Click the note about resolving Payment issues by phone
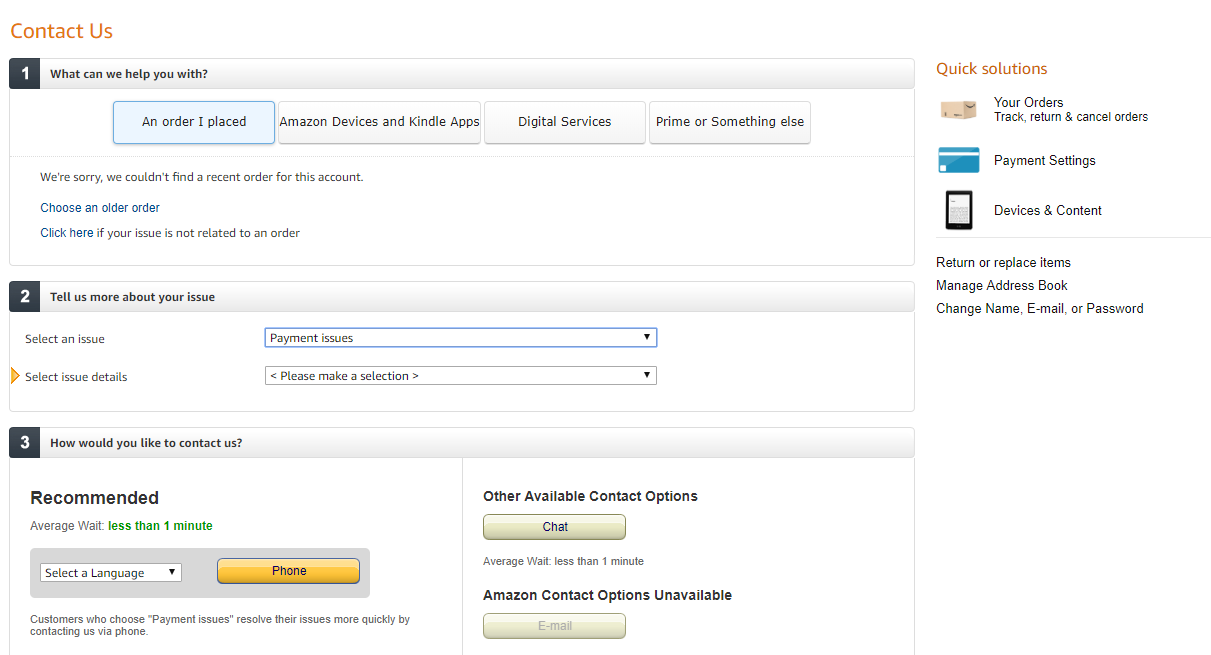The height and width of the screenshot is (655, 1211). pos(220,625)
